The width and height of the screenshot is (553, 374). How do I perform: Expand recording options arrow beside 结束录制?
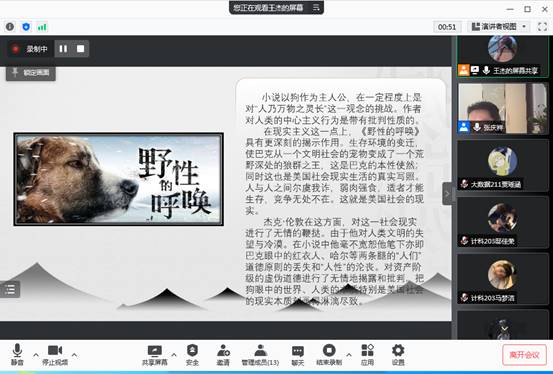349,355
